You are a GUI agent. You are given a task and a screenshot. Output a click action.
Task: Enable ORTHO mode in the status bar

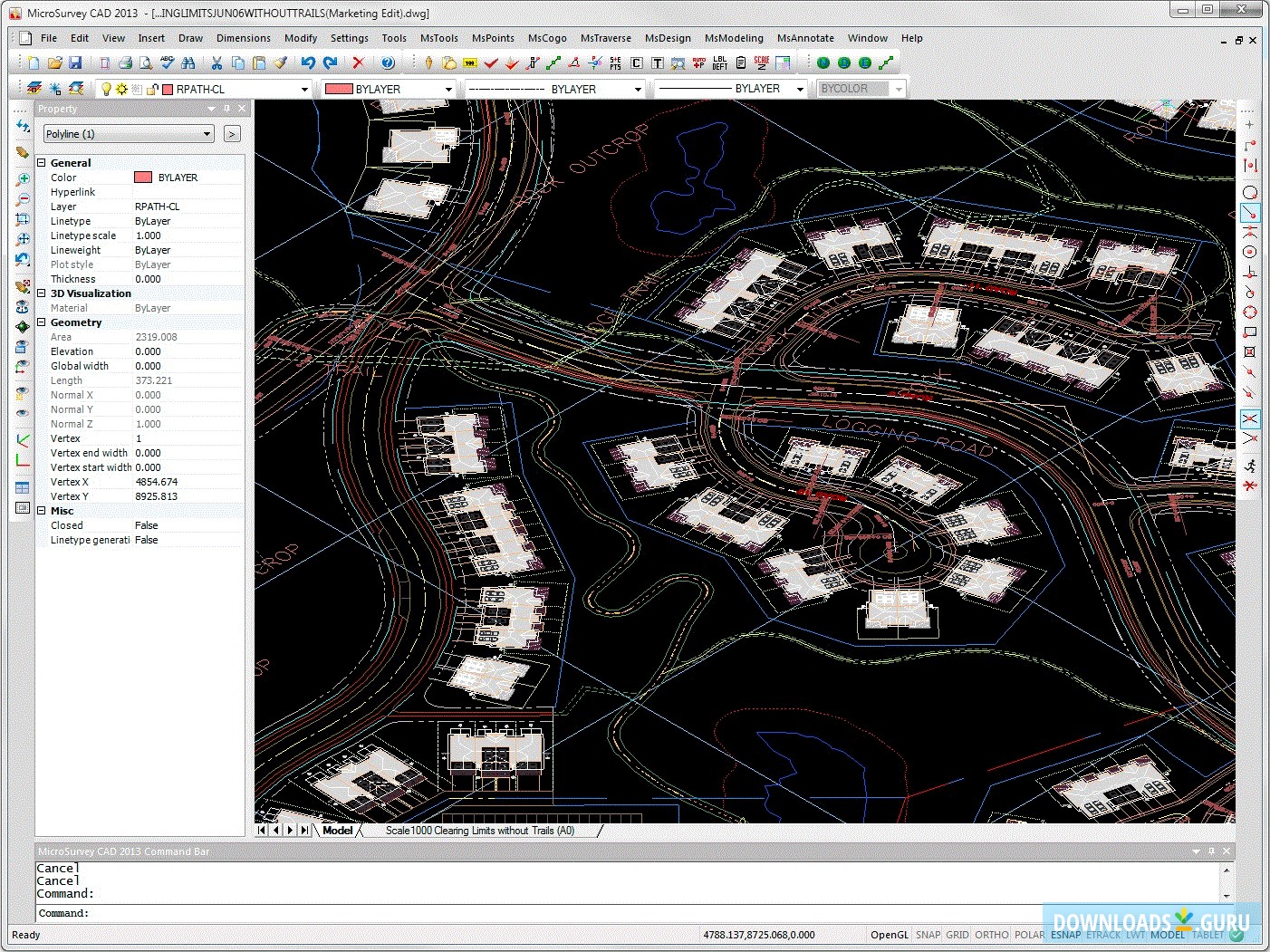(991, 934)
